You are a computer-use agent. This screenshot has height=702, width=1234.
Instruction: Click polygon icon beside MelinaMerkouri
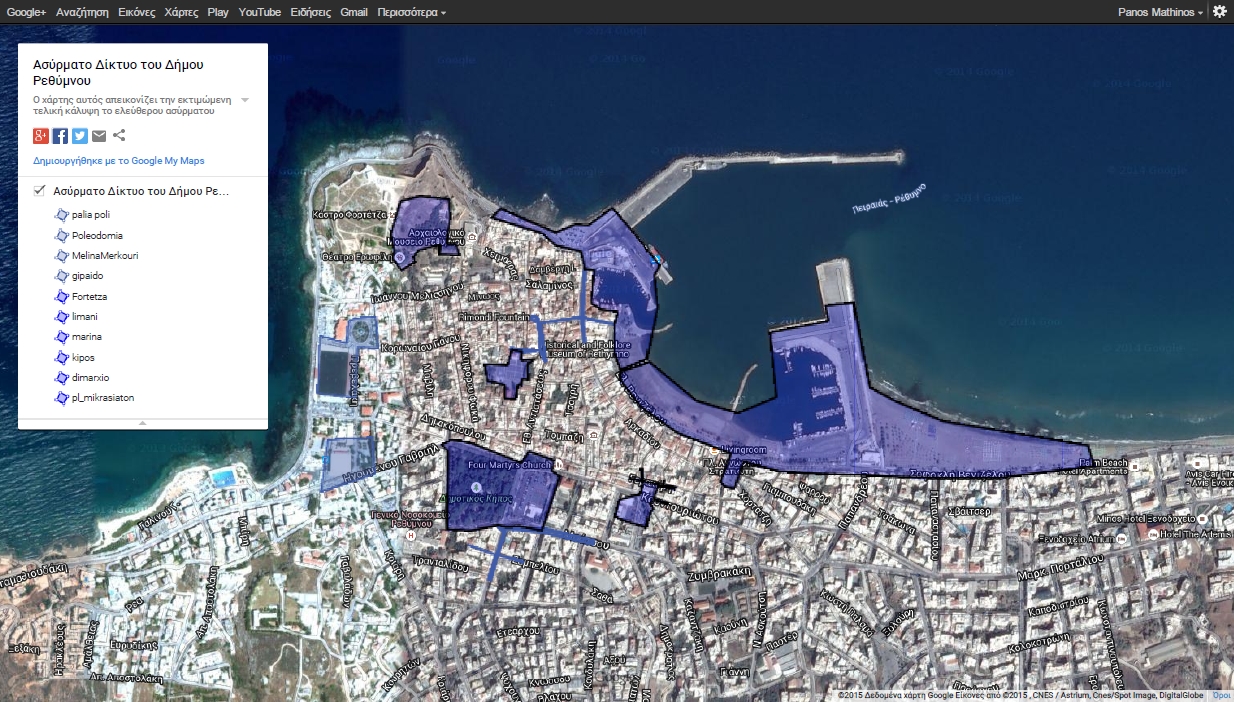(x=61, y=256)
